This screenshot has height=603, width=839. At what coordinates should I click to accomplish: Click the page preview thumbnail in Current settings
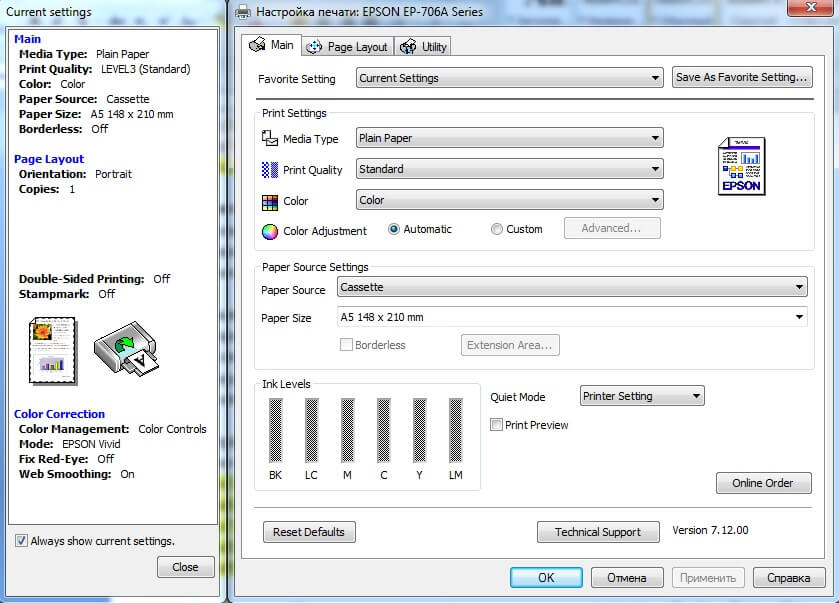(x=52, y=350)
